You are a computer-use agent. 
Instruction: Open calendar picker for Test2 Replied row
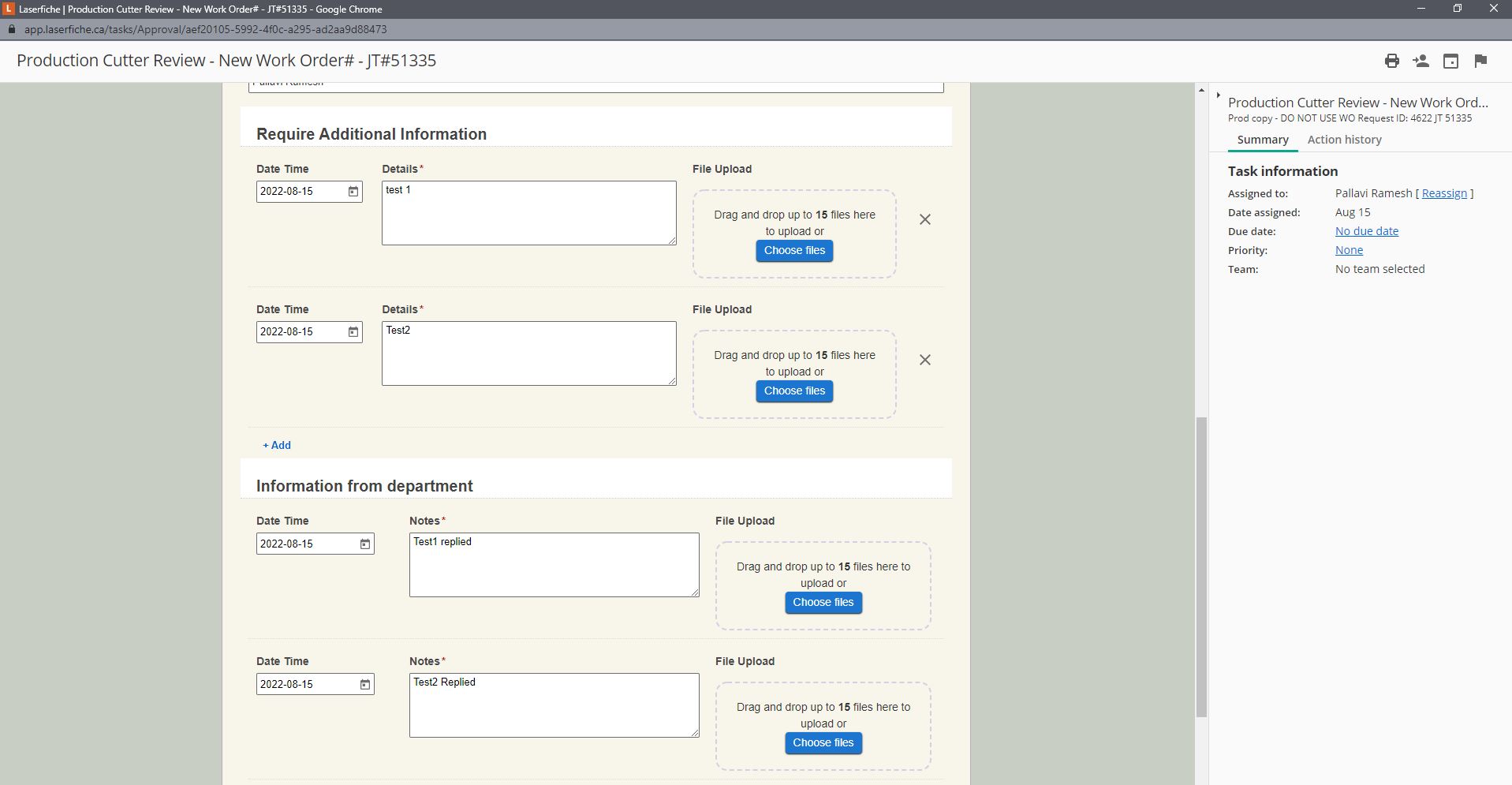365,684
